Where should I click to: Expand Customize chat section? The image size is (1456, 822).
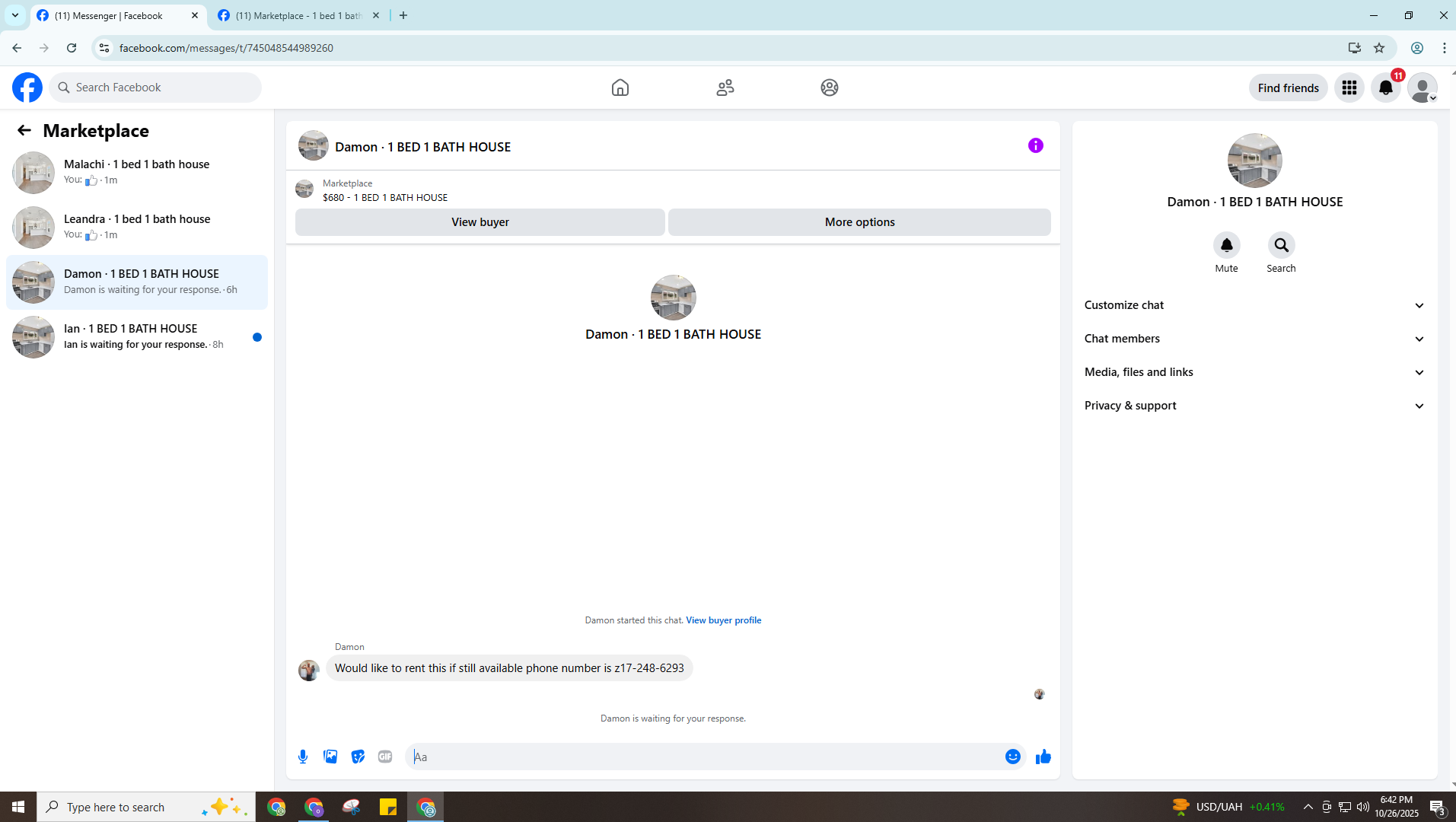coord(1254,305)
